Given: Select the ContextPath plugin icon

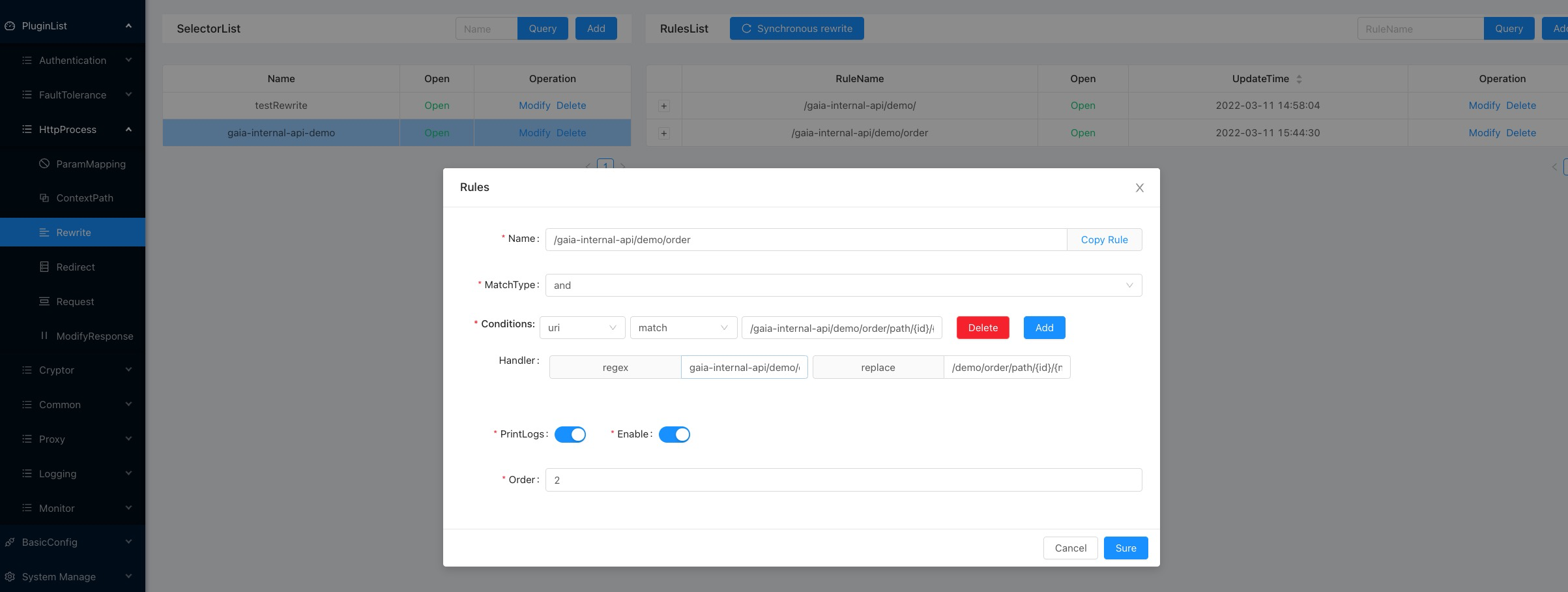Looking at the screenshot, I should 45,198.
